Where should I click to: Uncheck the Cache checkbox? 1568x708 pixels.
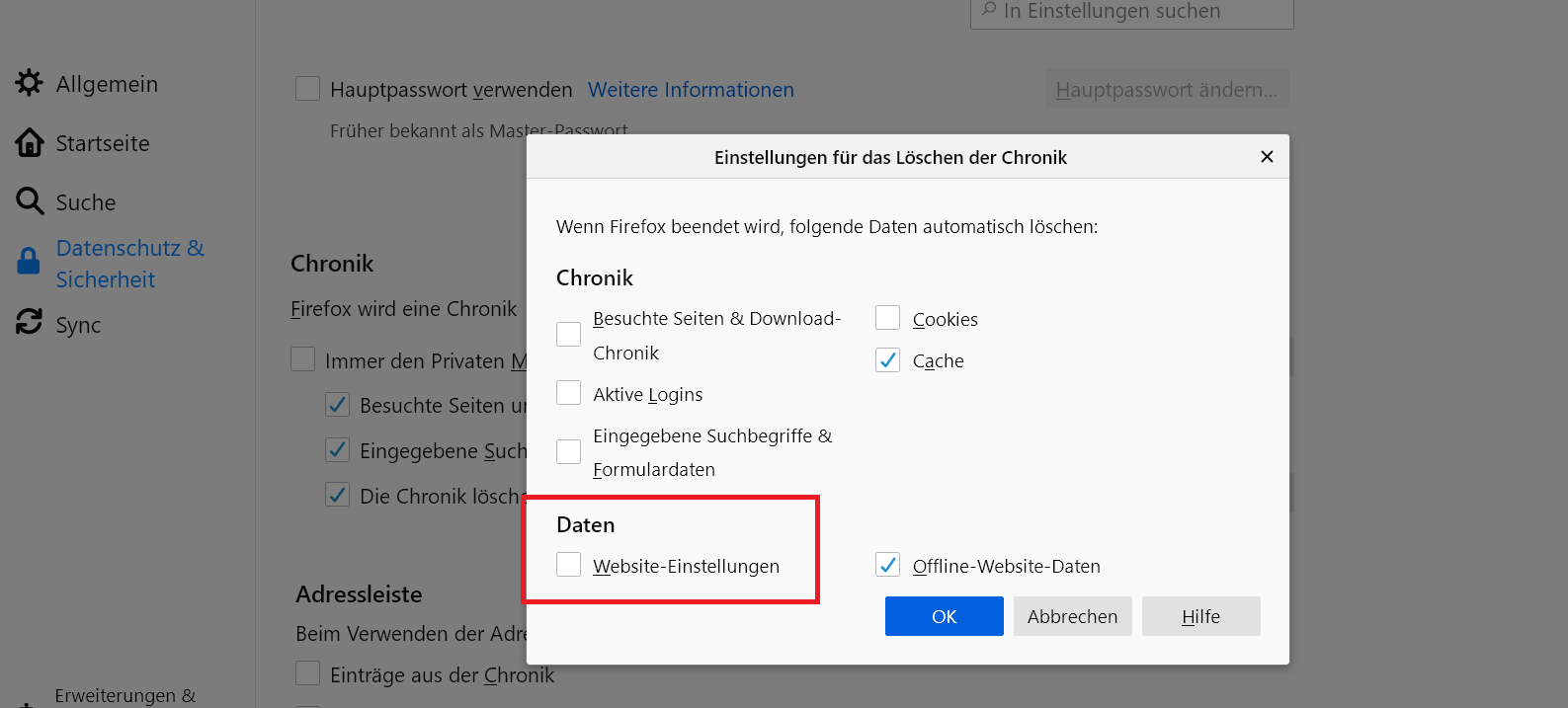tap(887, 360)
